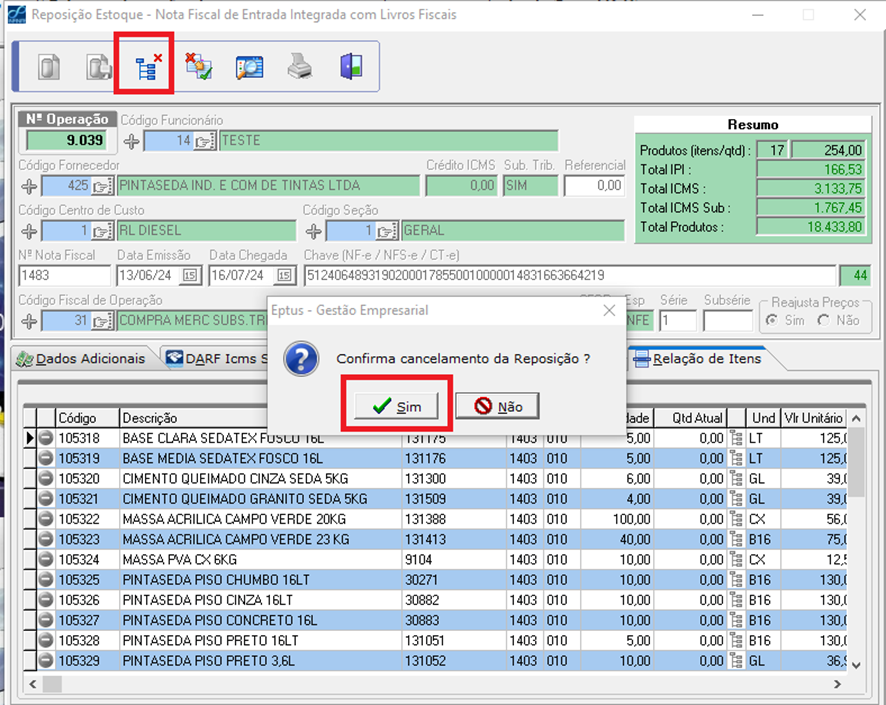Click the blue question mark dialog icon
Image resolution: width=886 pixels, height=705 pixels.
point(301,359)
